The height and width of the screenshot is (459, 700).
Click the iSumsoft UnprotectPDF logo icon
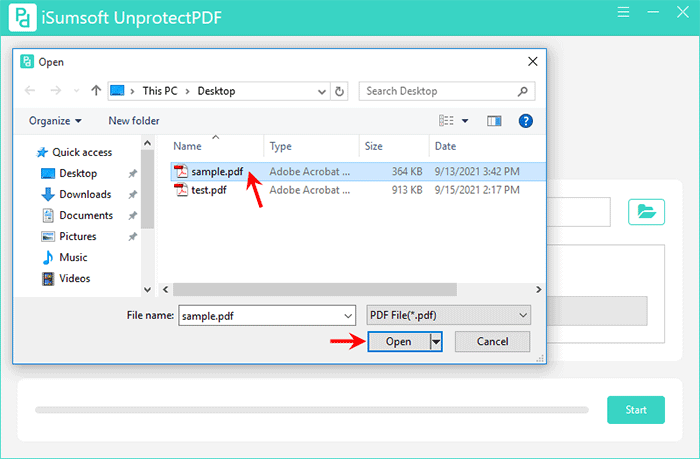pos(22,17)
